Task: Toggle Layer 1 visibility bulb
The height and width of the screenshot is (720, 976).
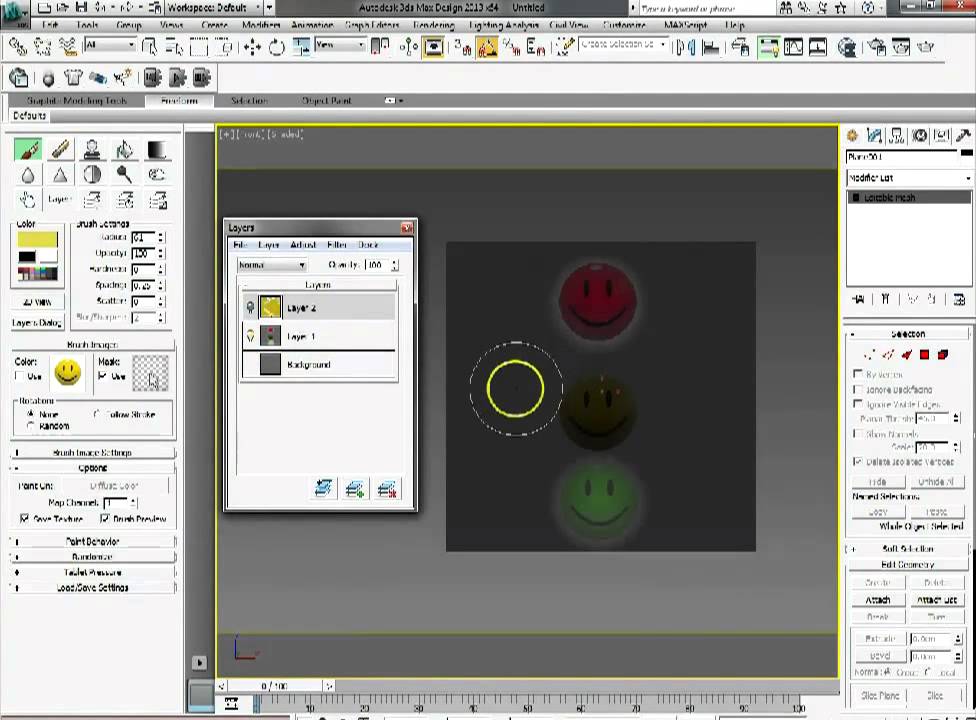Action: 250,336
